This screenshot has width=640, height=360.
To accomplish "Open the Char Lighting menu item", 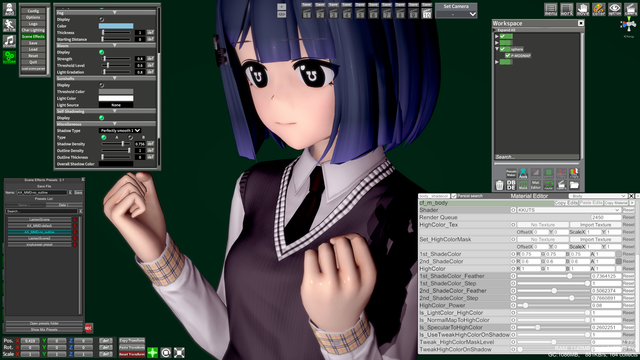I will pos(33,30).
